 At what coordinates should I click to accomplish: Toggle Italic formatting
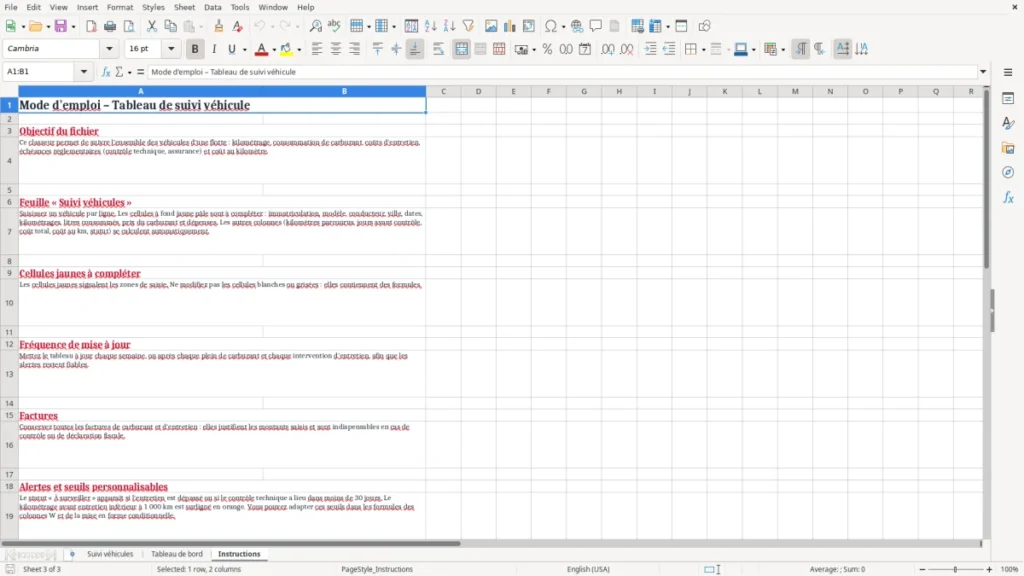[x=214, y=49]
